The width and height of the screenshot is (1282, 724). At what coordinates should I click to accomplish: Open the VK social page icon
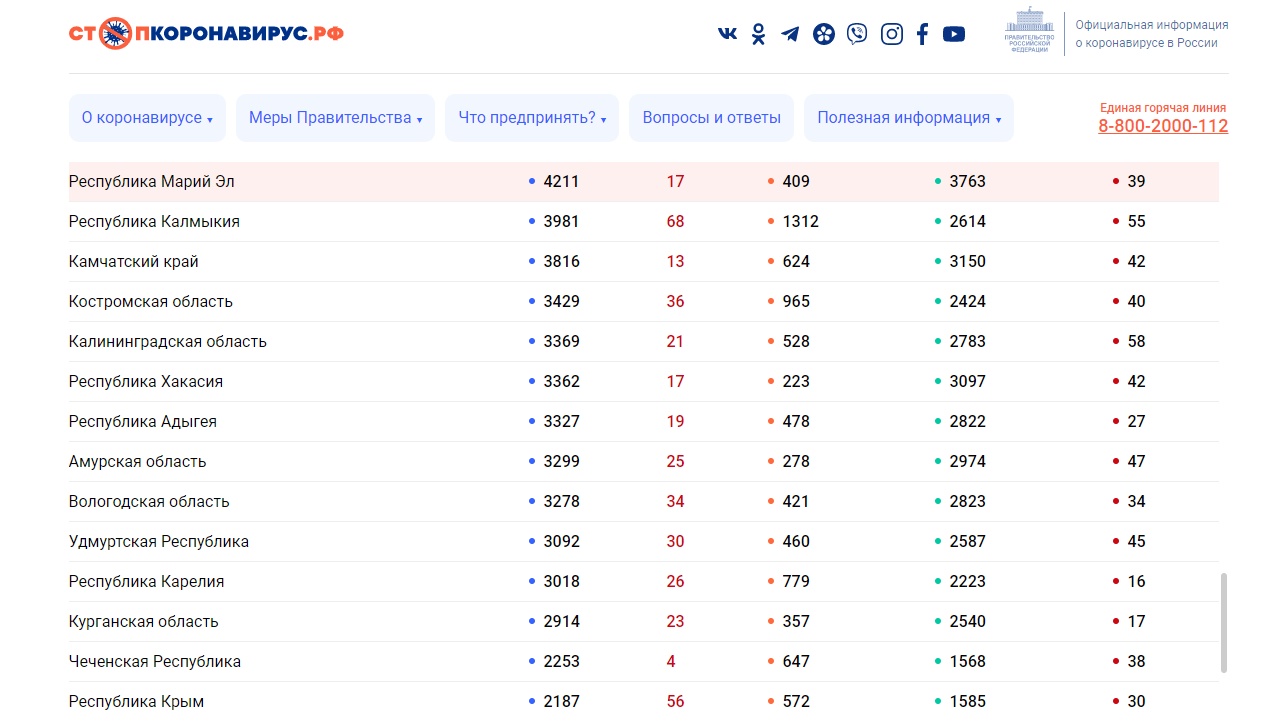[x=727, y=34]
